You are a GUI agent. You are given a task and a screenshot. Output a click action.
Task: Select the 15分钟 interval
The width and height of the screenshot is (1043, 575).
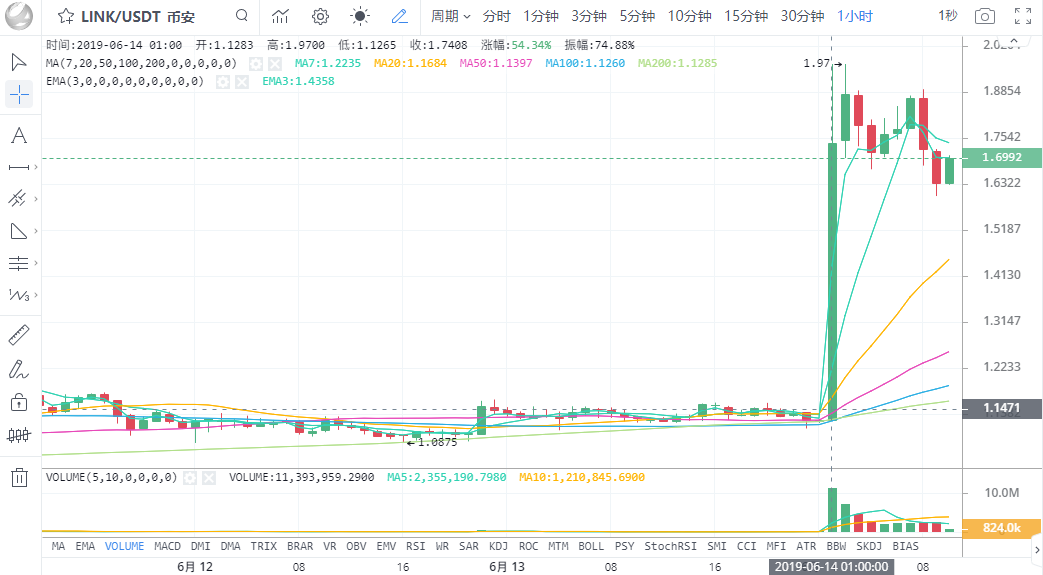pyautogui.click(x=746, y=16)
